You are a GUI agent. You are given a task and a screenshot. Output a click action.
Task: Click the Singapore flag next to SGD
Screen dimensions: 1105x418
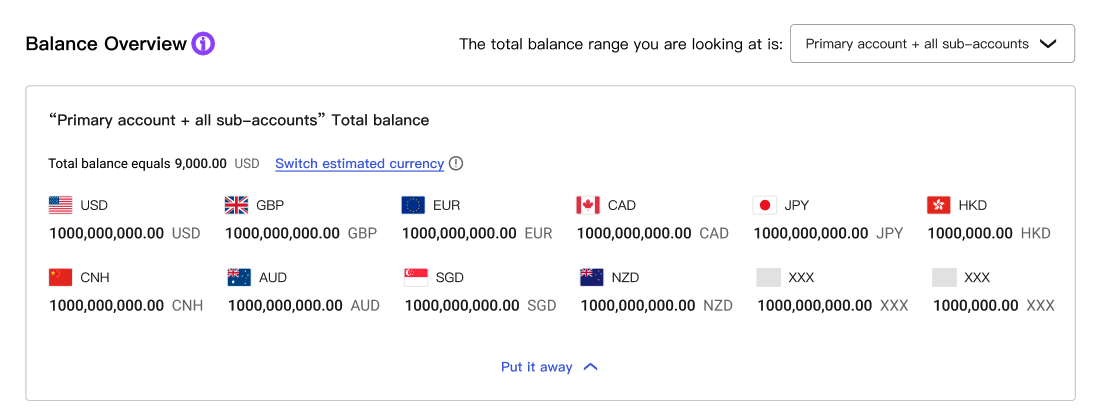pos(416,277)
